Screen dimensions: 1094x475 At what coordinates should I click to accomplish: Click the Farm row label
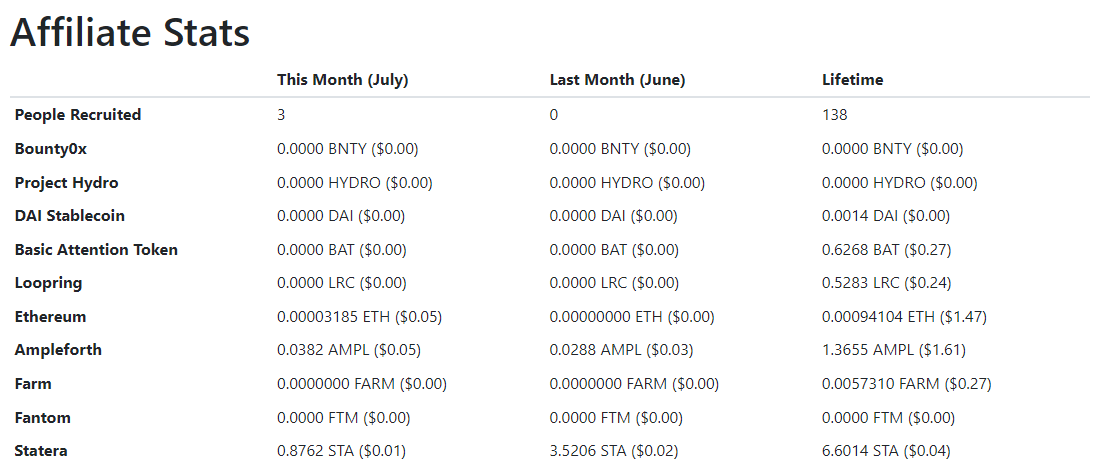point(33,384)
